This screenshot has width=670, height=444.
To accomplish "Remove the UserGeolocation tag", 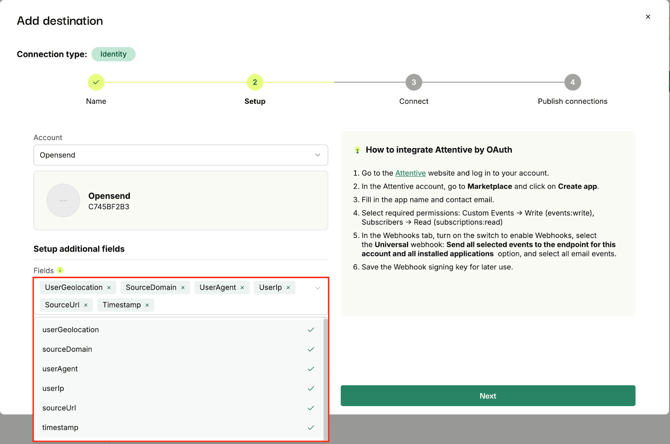I will pyautogui.click(x=109, y=288).
